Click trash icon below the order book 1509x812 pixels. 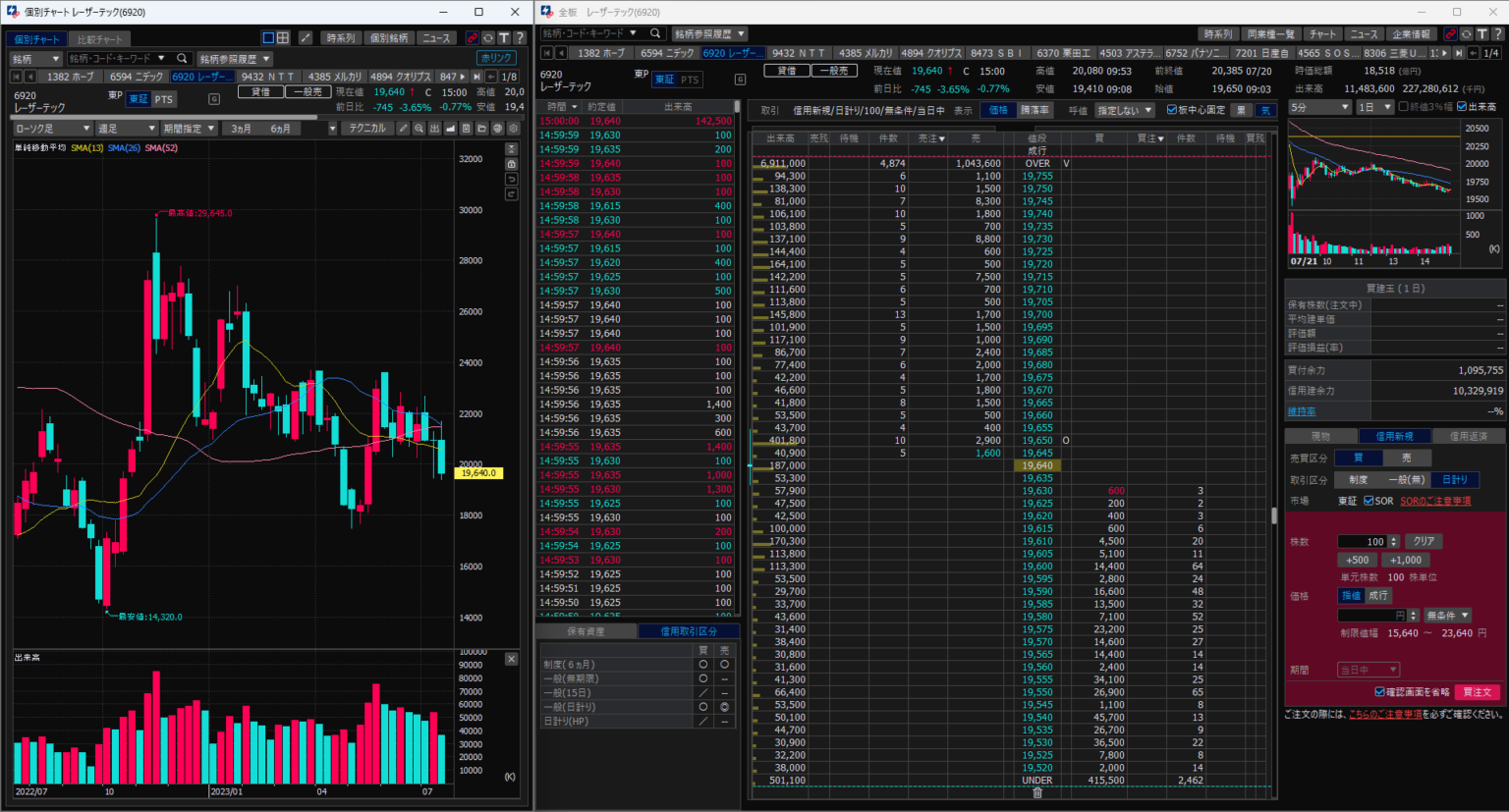pos(1036,792)
